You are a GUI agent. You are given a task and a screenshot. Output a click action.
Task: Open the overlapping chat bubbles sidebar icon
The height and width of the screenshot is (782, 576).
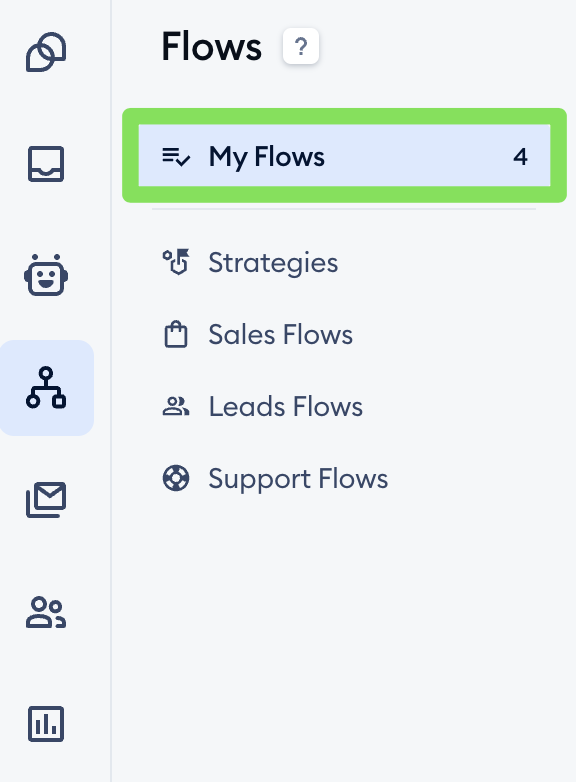[x=46, y=52]
